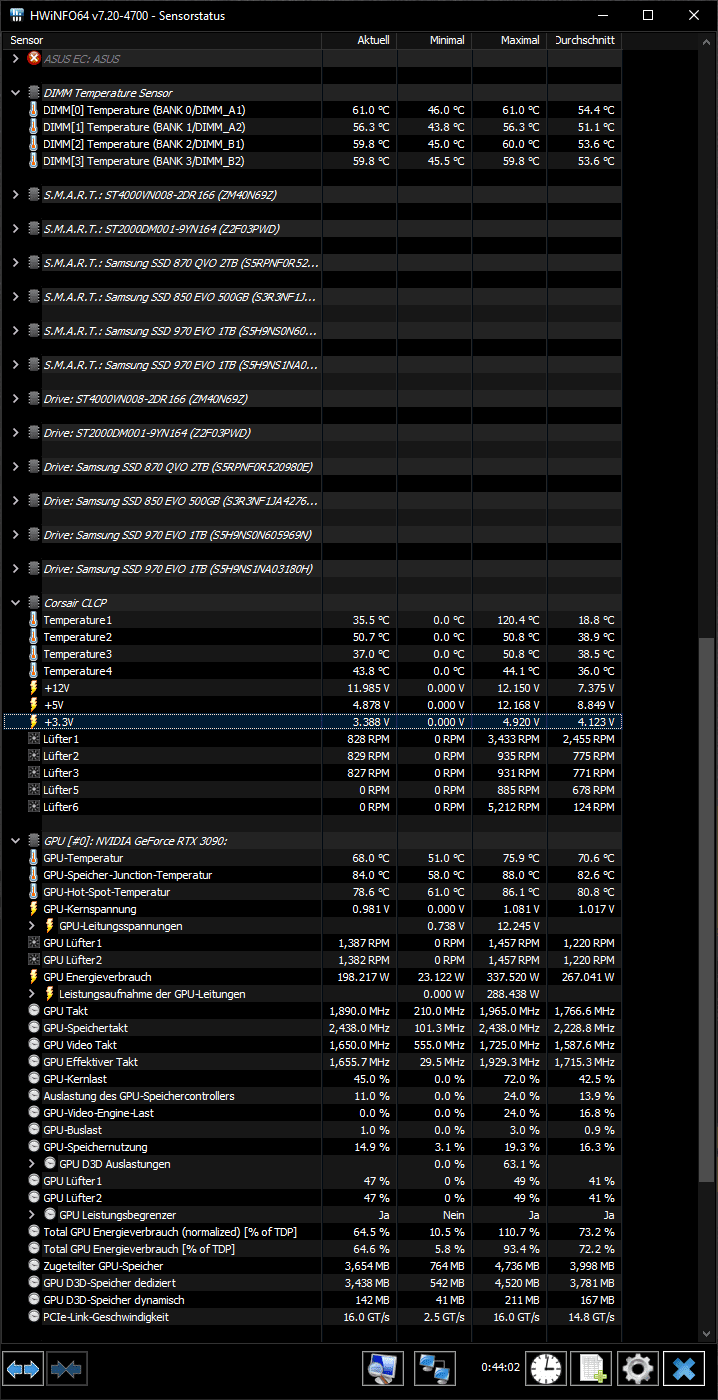The image size is (718, 1400).
Task: Select the GPU-Speichernutzung row
Action: (x=312, y=1147)
